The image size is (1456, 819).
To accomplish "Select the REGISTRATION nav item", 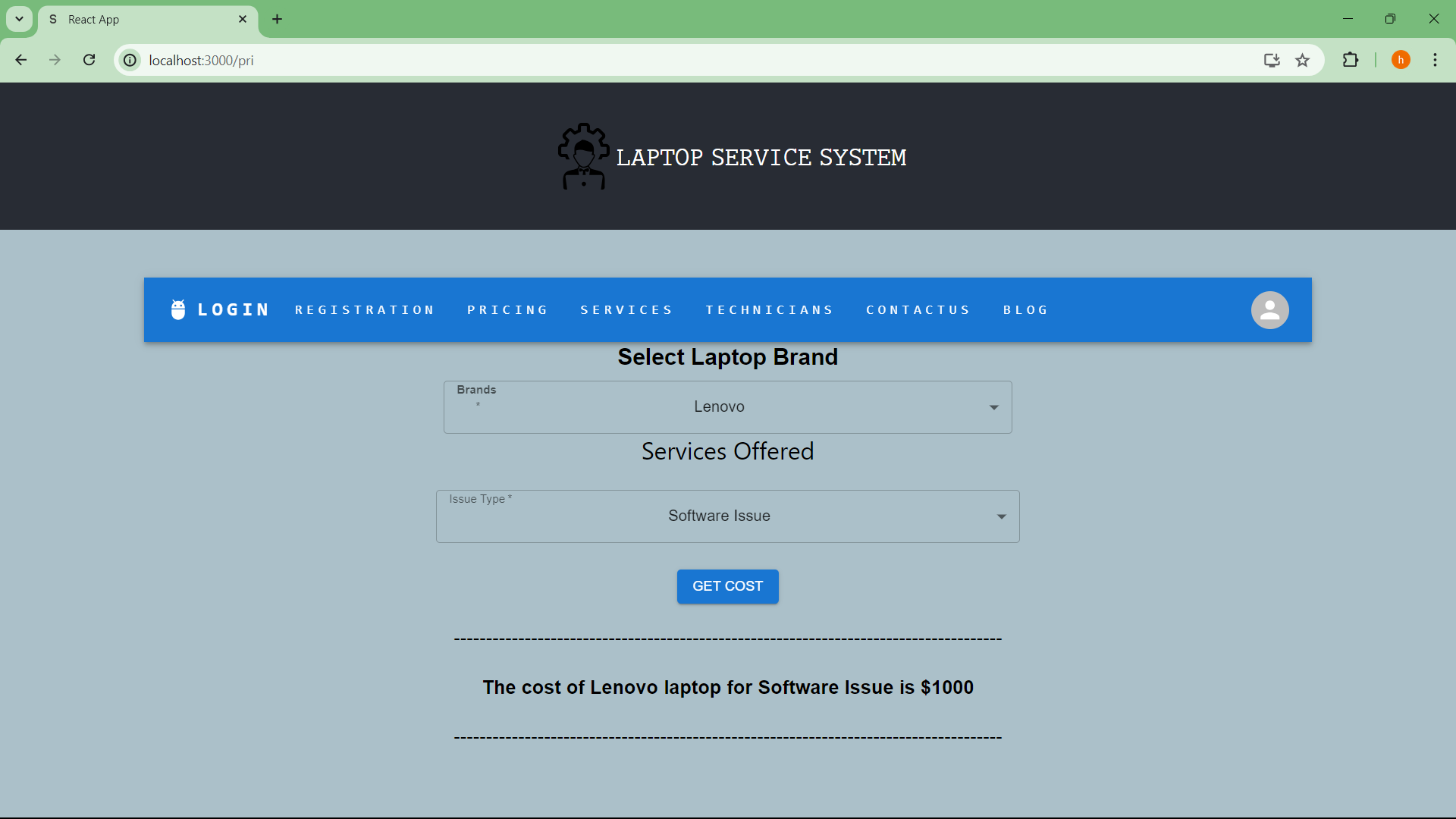I will click(x=365, y=310).
